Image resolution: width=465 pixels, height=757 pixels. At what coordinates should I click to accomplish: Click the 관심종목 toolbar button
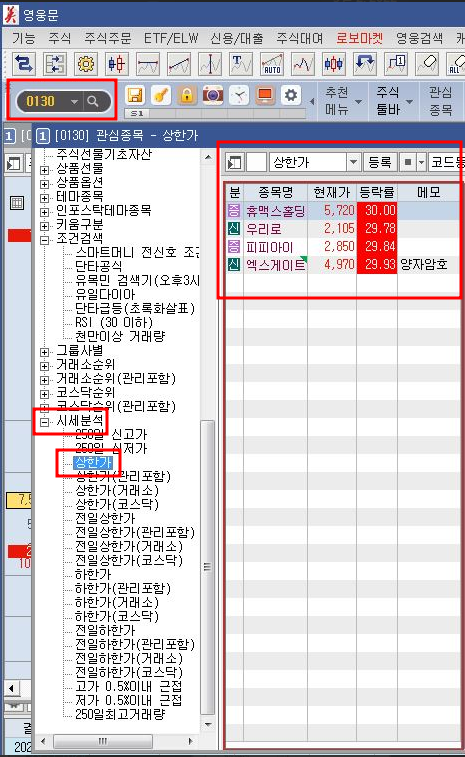440,101
